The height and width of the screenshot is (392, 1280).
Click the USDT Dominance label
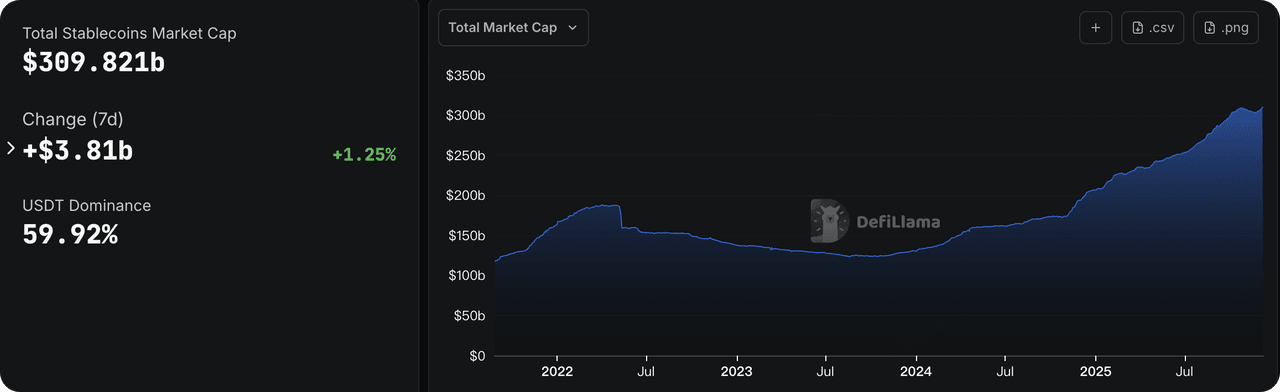click(87, 205)
